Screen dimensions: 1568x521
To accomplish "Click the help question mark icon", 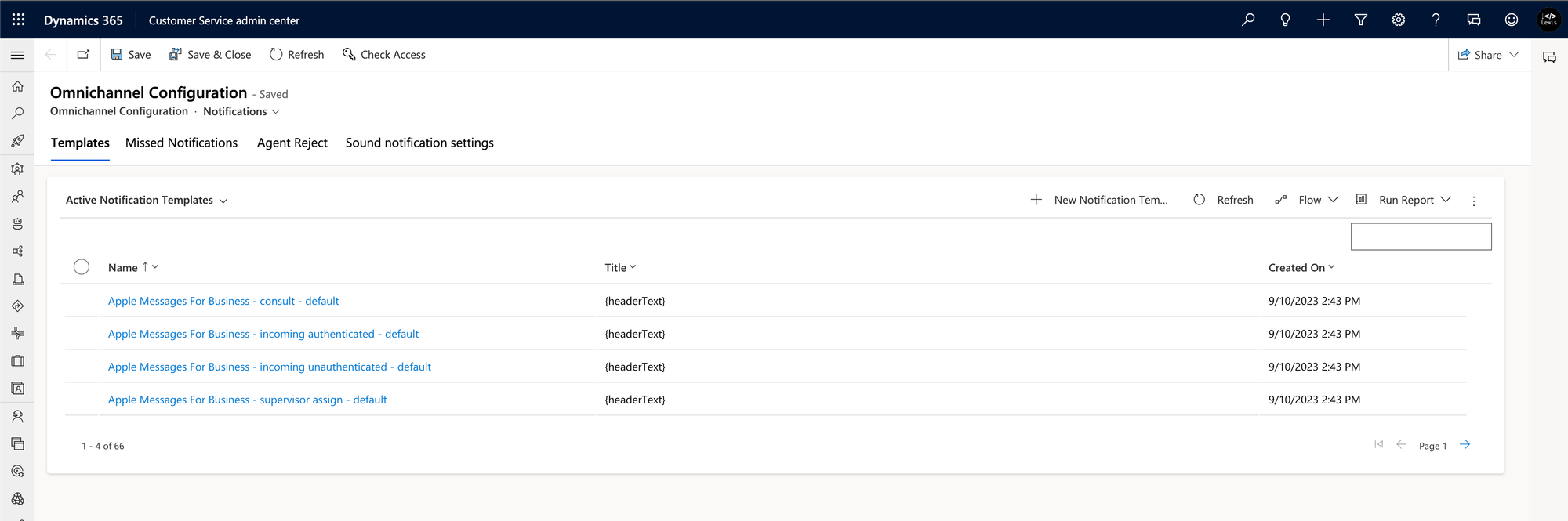I will 1436,20.
